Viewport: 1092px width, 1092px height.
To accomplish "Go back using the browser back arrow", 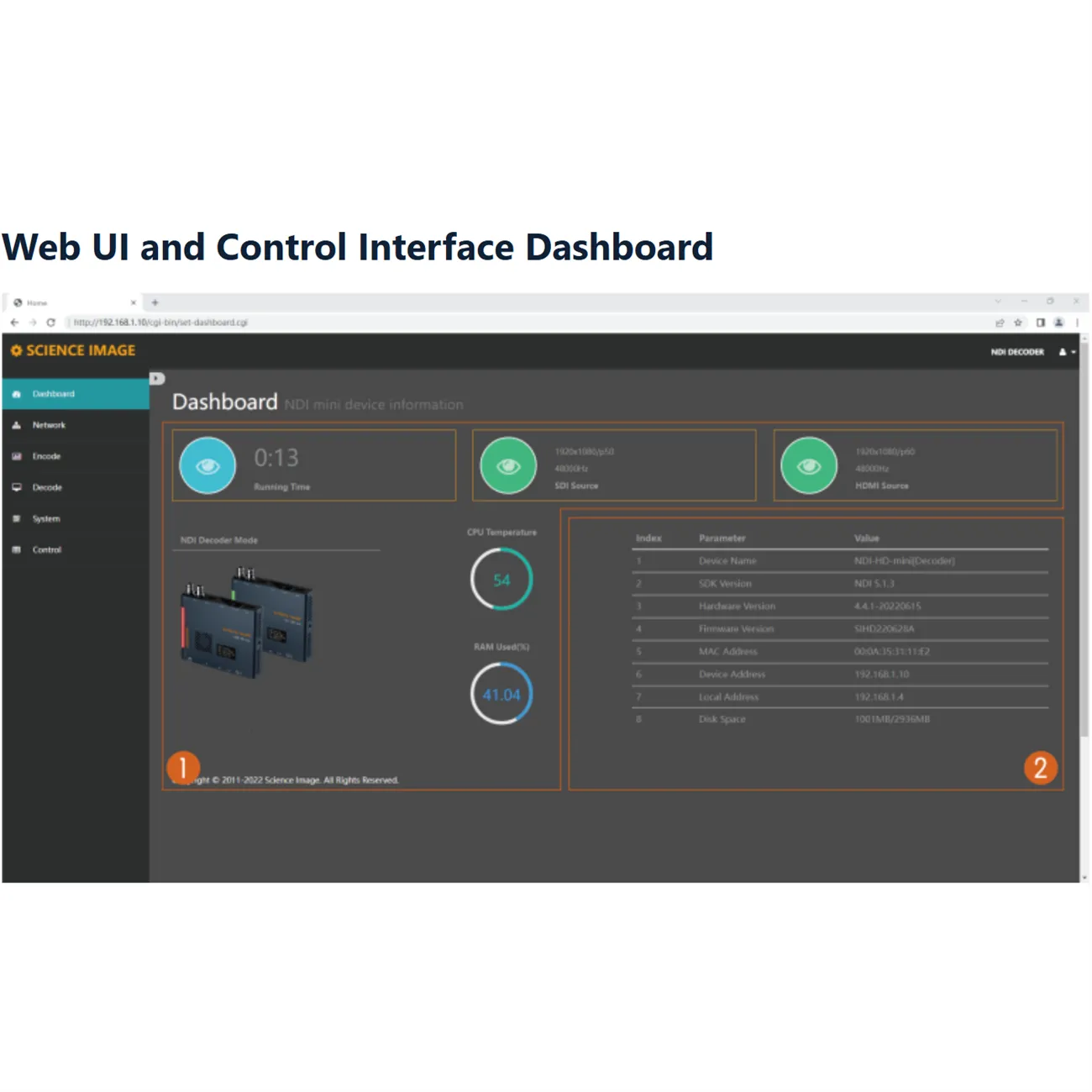I will coord(14,323).
